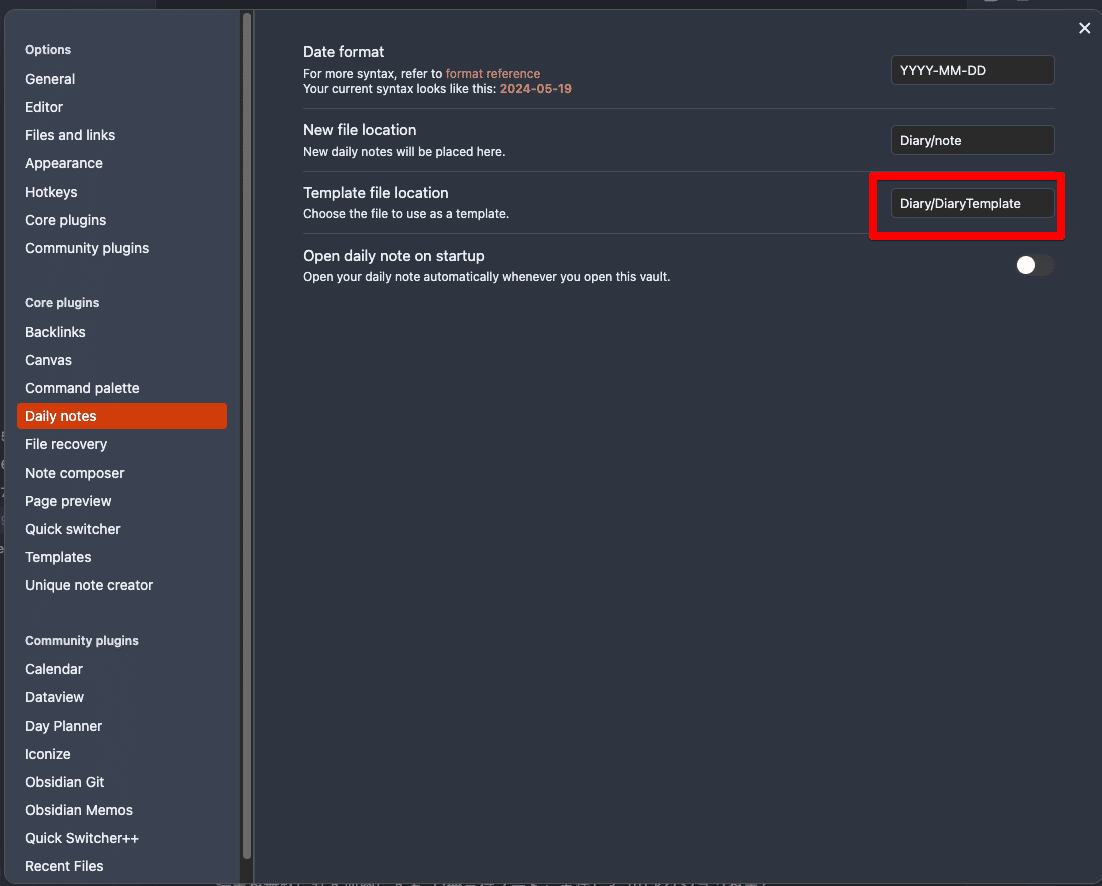1102x886 pixels.
Task: Open Templates plugin settings
Action: click(x=58, y=557)
